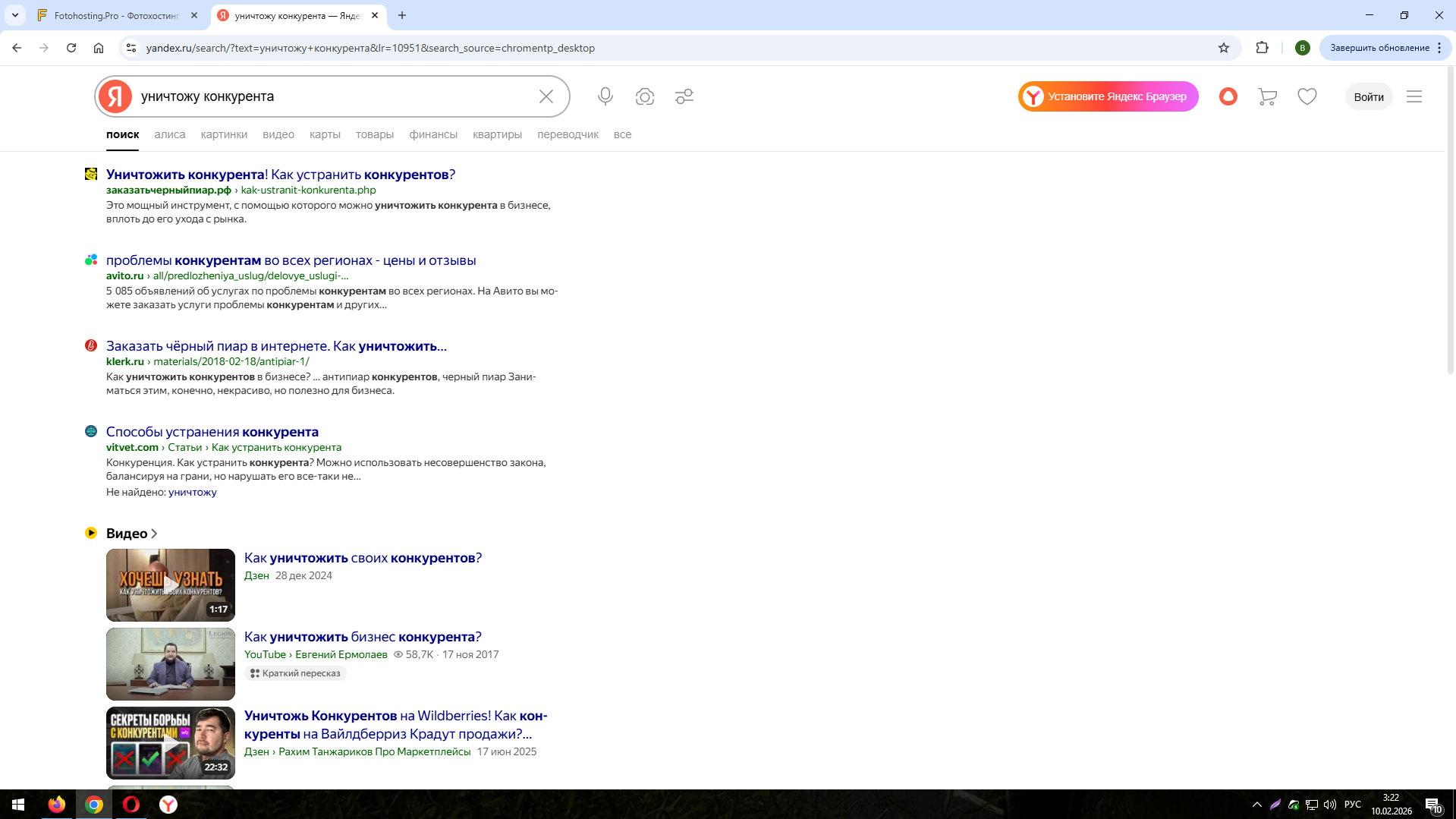Click the 'уничтожу' not-found link

click(x=193, y=492)
